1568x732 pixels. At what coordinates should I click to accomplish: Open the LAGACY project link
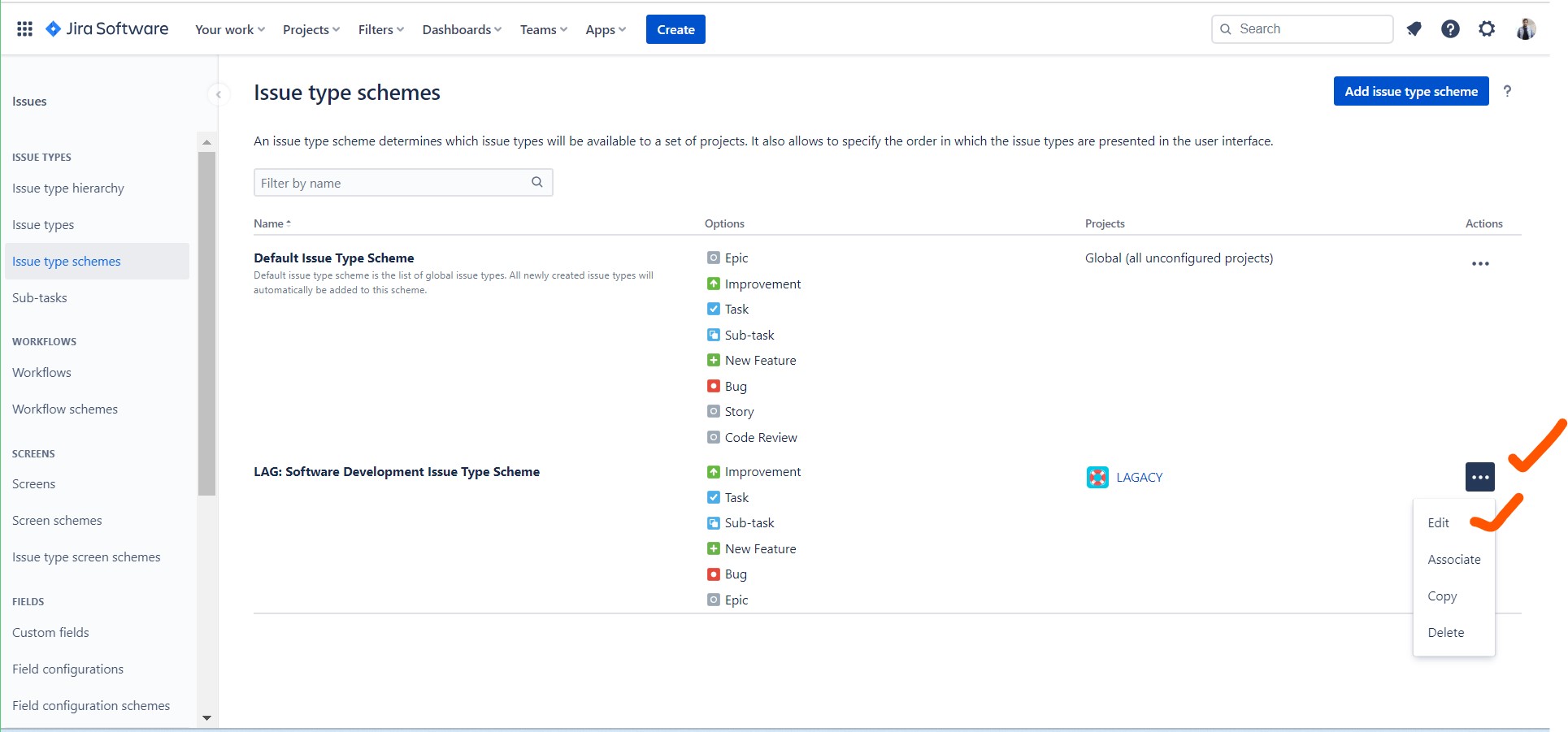coord(1139,478)
